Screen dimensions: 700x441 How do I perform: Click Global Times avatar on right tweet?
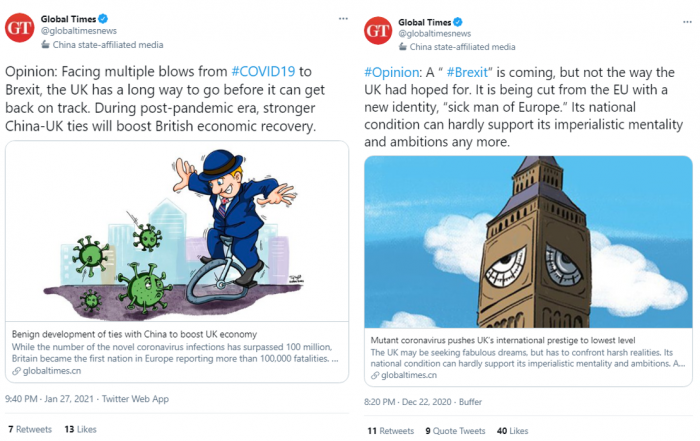click(378, 30)
